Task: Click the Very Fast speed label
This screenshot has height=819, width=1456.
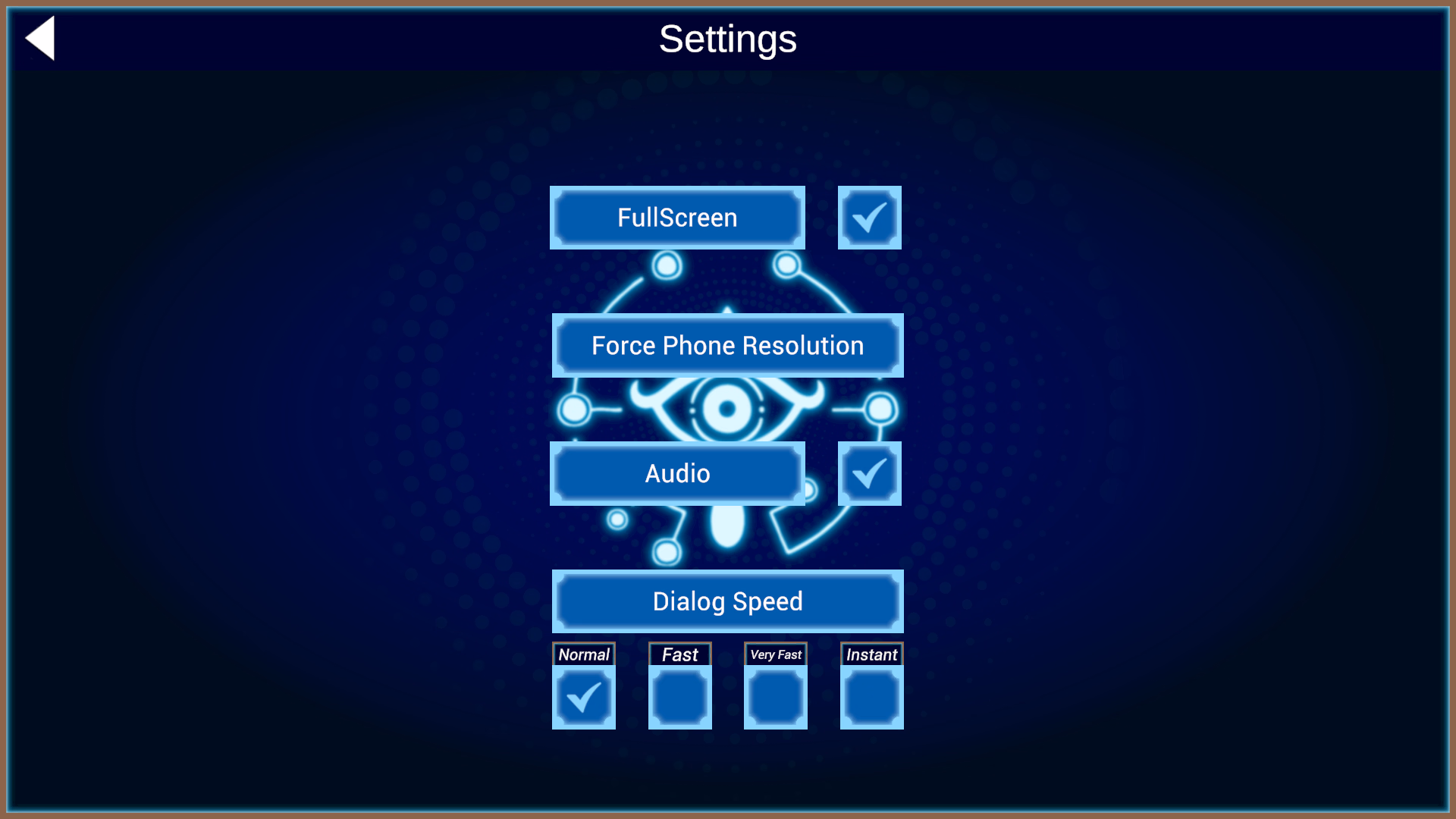Action: click(776, 654)
